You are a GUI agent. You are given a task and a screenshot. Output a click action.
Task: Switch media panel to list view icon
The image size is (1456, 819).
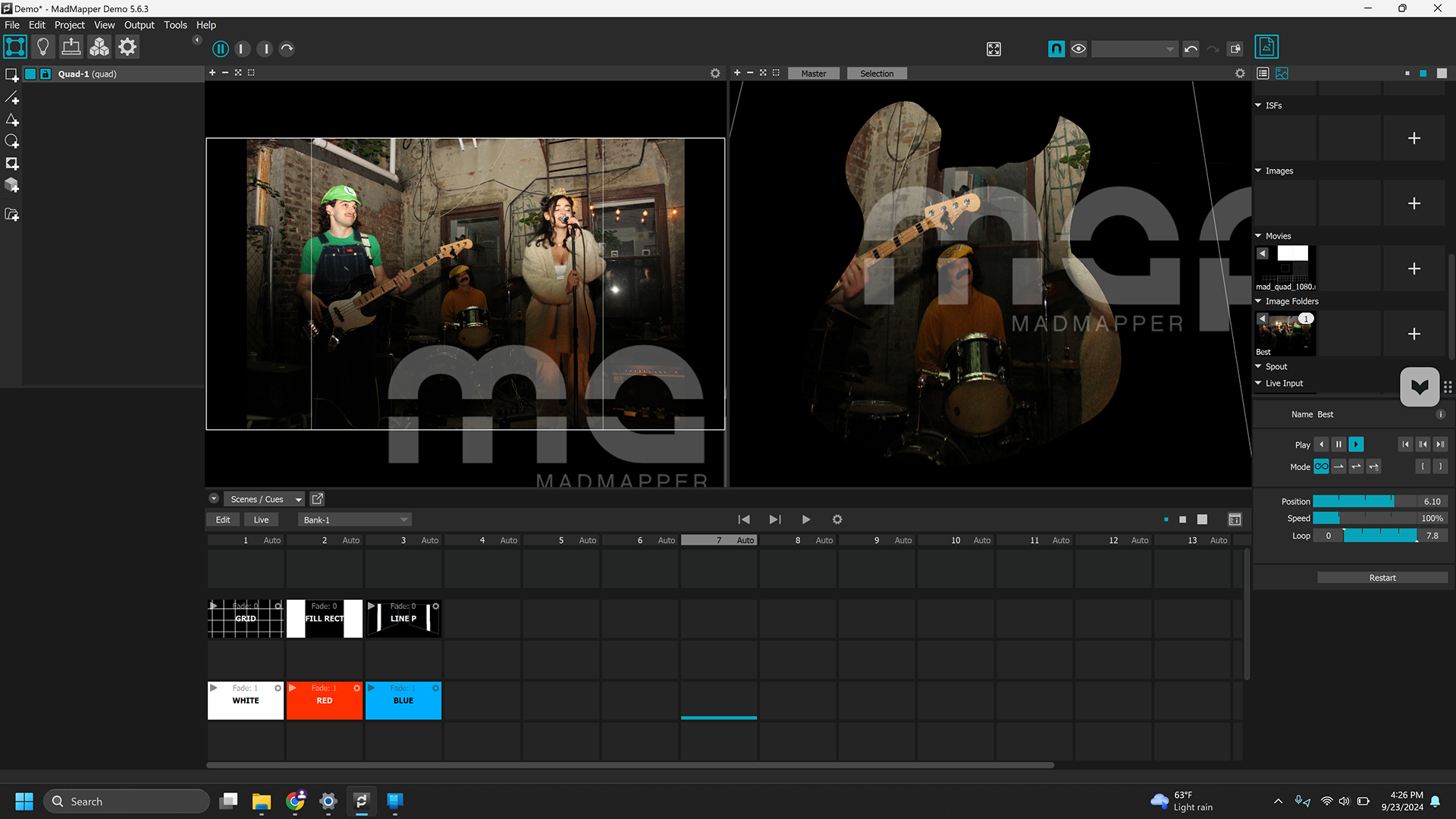[x=1263, y=74]
